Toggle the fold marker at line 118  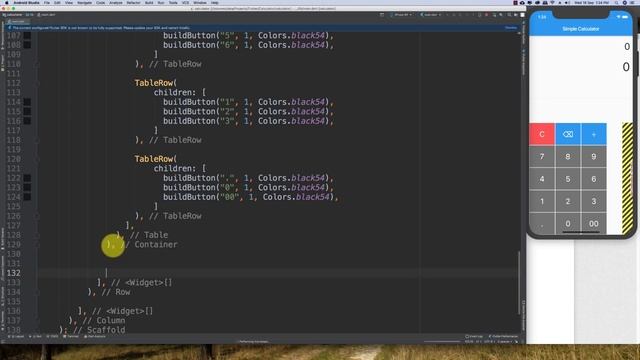(37, 140)
